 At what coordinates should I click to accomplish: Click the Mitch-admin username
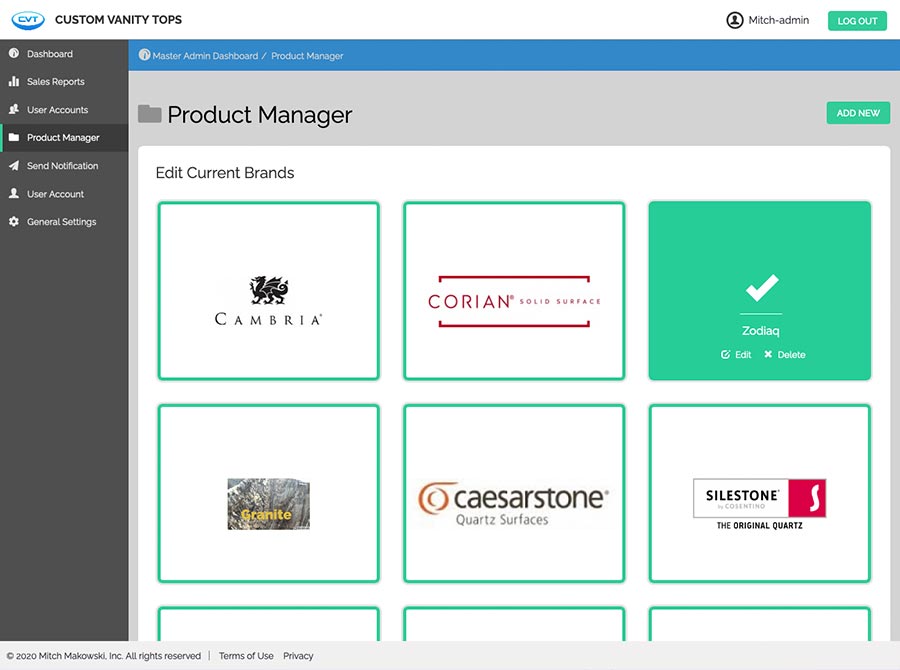pyautogui.click(x=779, y=20)
